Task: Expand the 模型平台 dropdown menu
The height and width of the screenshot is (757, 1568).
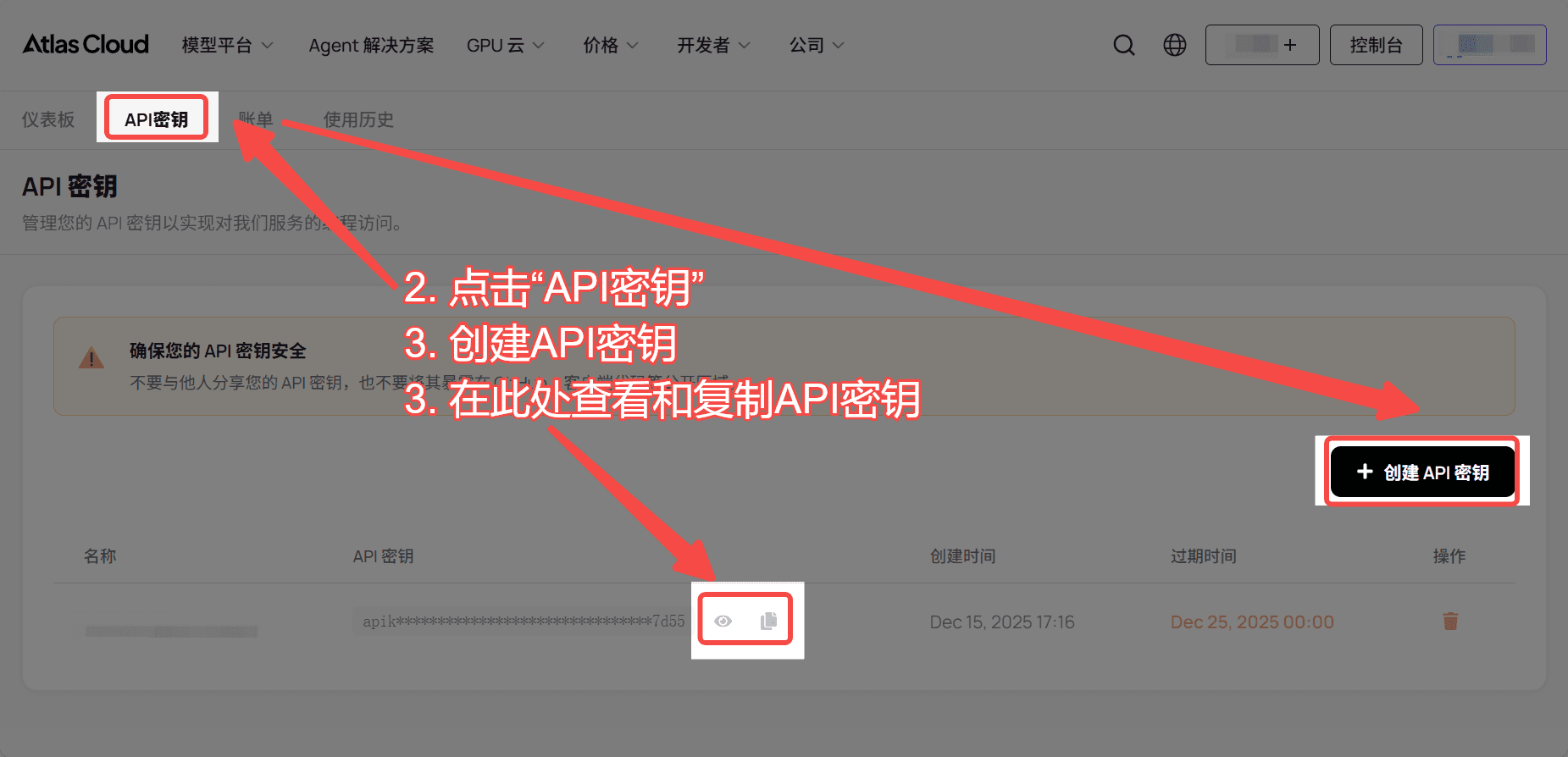Action: tap(227, 45)
